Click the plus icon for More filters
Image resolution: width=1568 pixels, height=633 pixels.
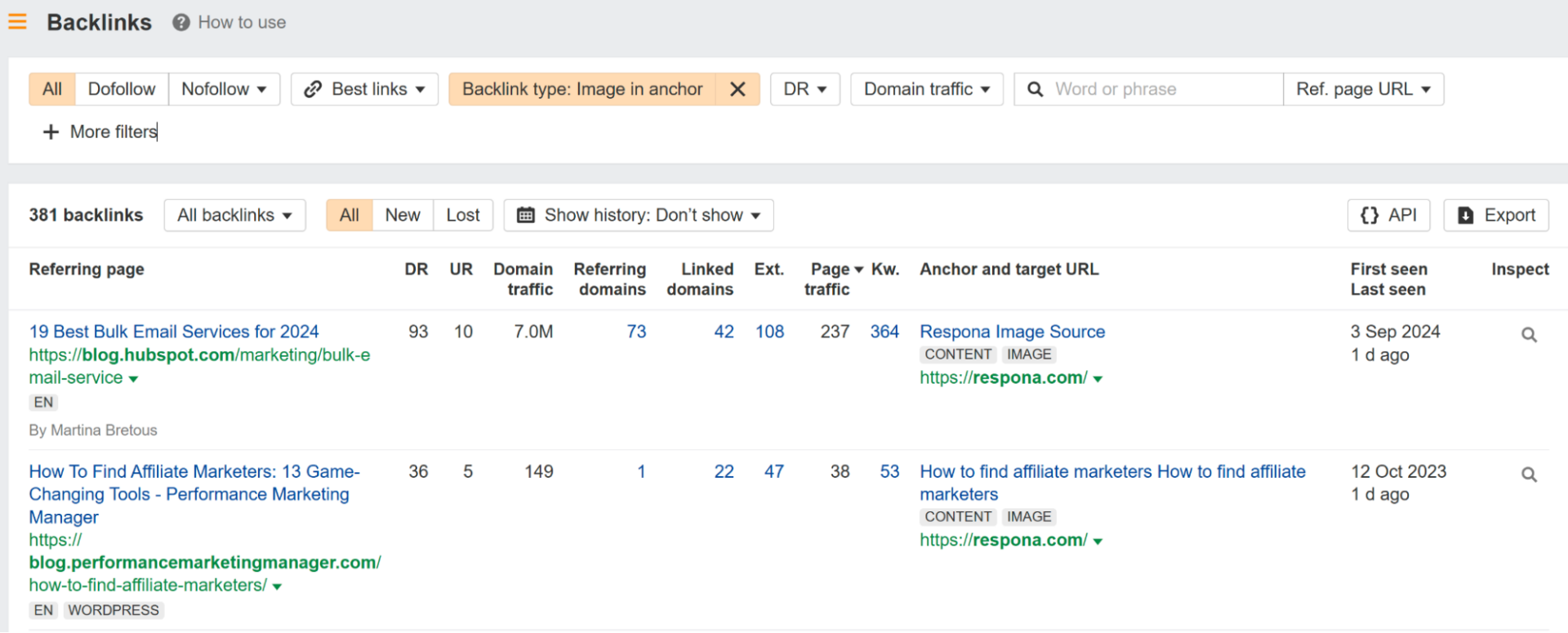[51, 132]
